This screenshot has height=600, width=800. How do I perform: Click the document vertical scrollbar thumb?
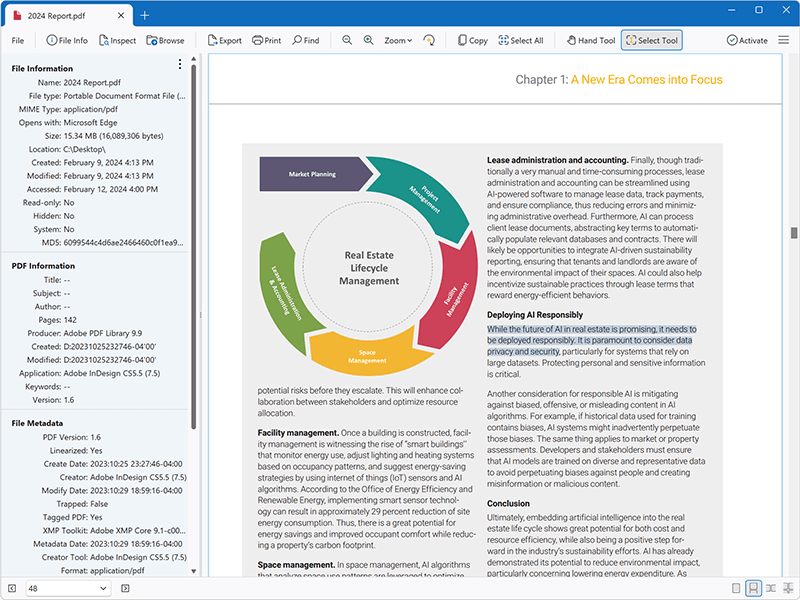794,233
